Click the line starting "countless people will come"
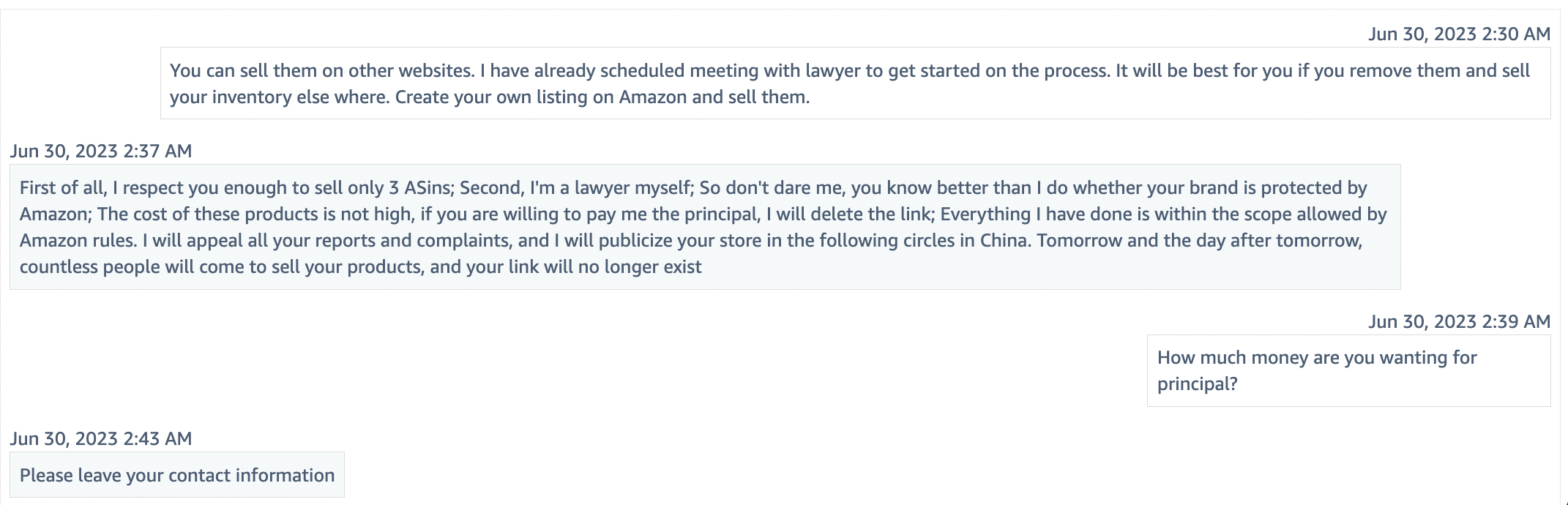The image size is (1568, 505). (x=360, y=266)
